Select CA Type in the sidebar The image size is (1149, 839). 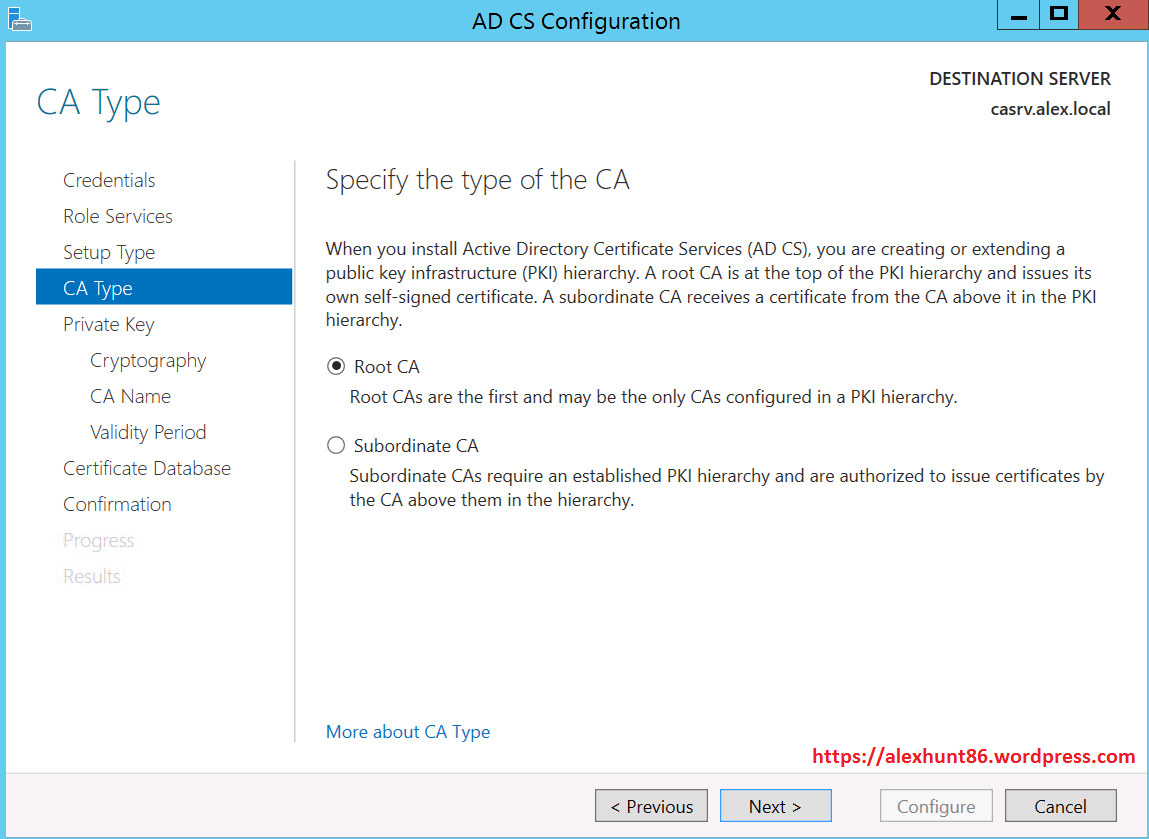pyautogui.click(x=98, y=288)
